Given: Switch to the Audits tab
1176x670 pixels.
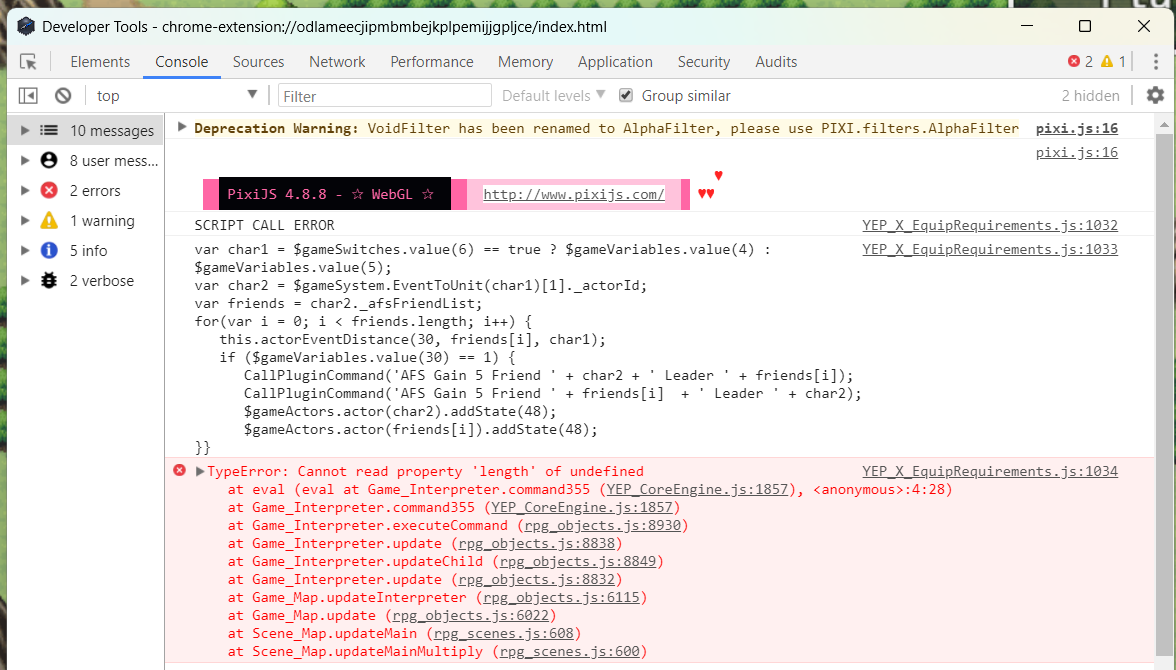Looking at the screenshot, I should pos(776,62).
